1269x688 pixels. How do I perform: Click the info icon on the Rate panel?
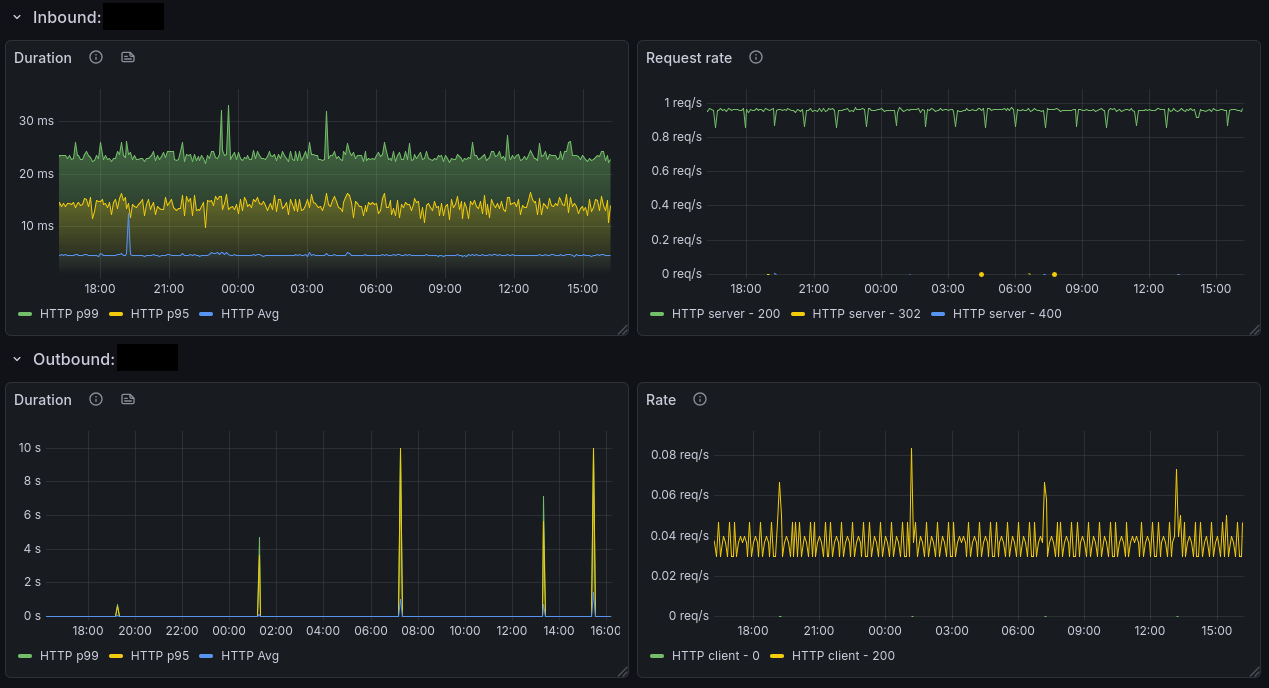pyautogui.click(x=699, y=399)
